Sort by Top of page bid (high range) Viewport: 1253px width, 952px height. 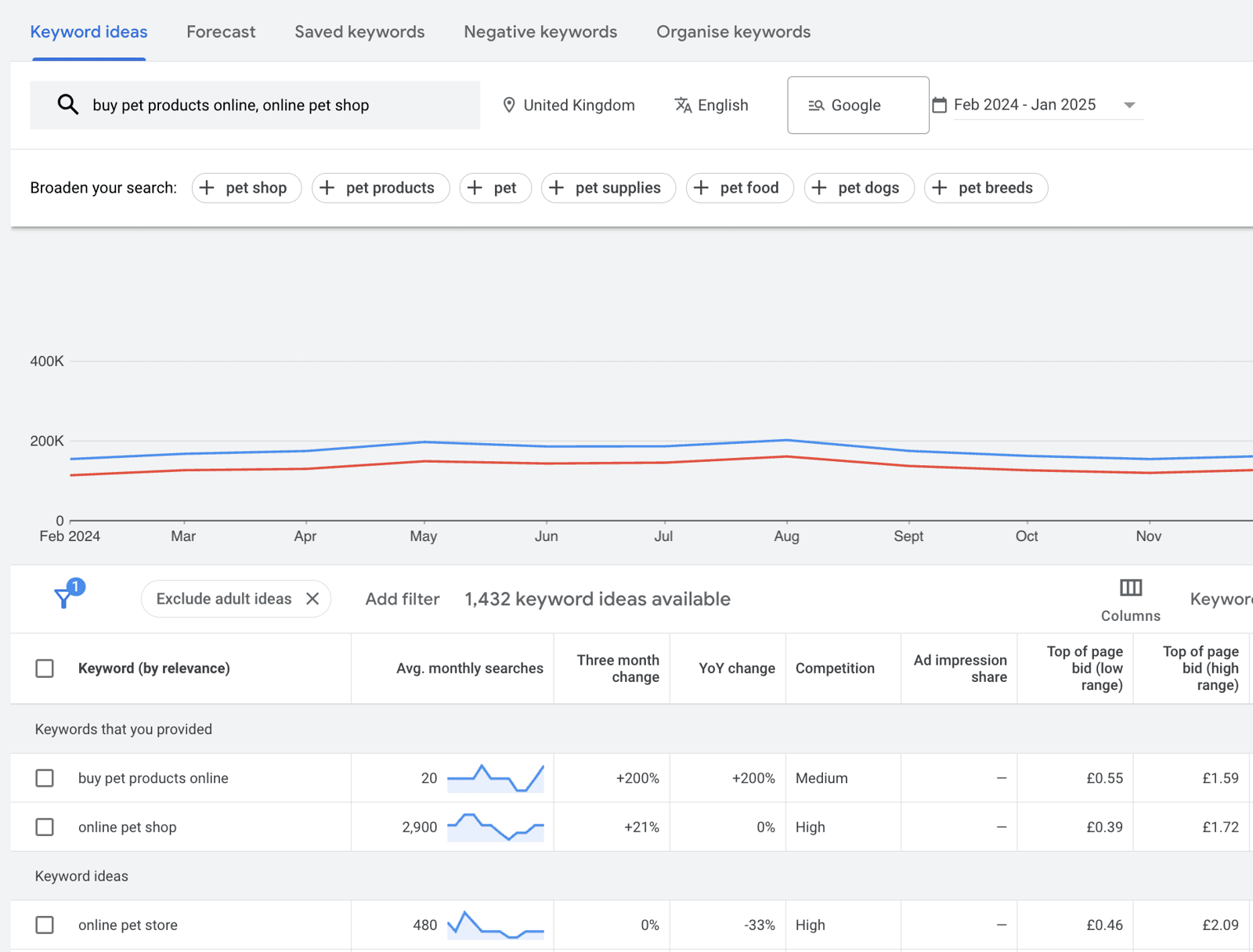[x=1201, y=669]
